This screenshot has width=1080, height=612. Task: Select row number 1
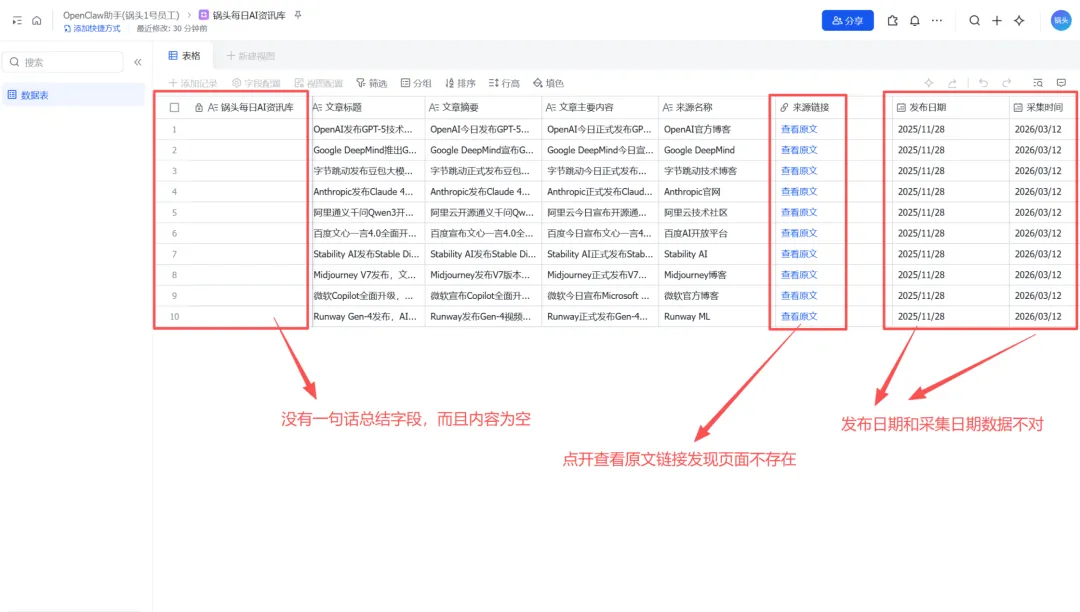click(x=174, y=129)
